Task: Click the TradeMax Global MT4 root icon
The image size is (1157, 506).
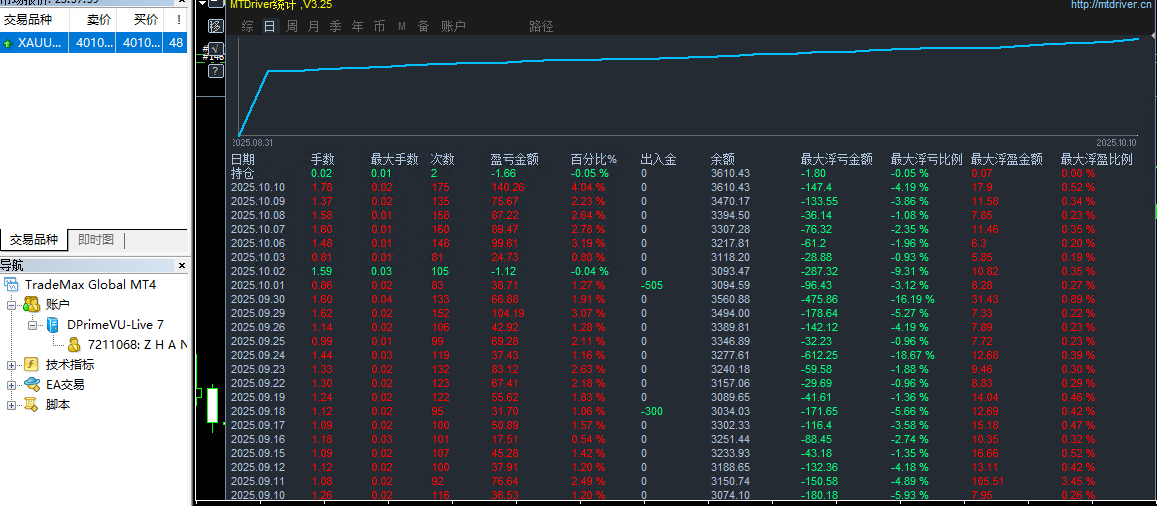Action: point(11,285)
